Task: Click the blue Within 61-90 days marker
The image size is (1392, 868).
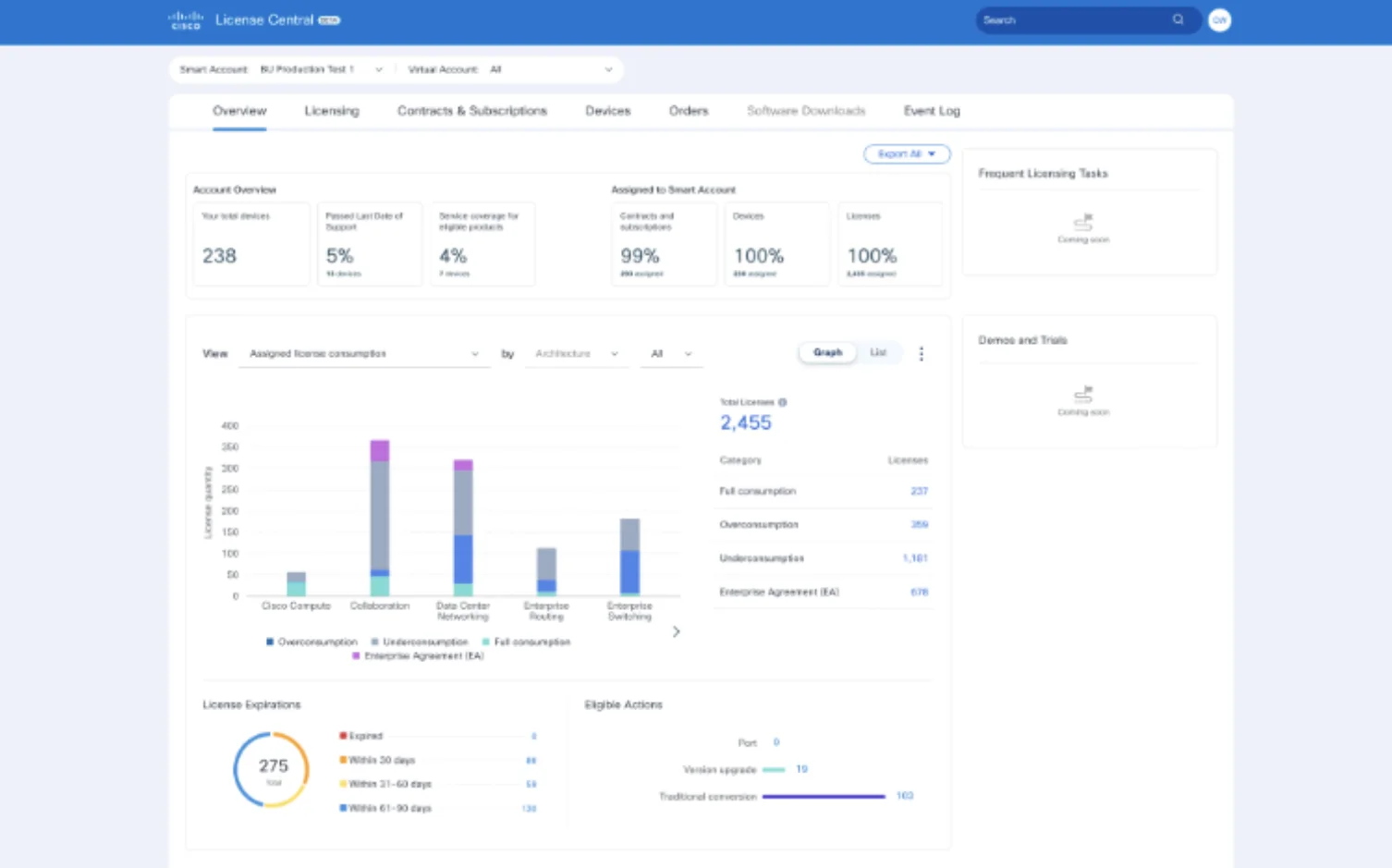Action: point(343,808)
